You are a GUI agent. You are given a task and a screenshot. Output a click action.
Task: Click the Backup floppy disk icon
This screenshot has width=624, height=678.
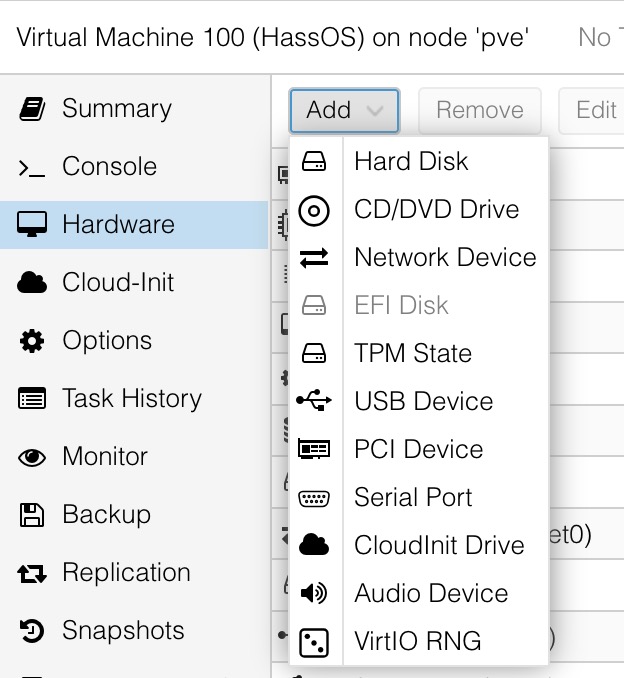(x=32, y=515)
